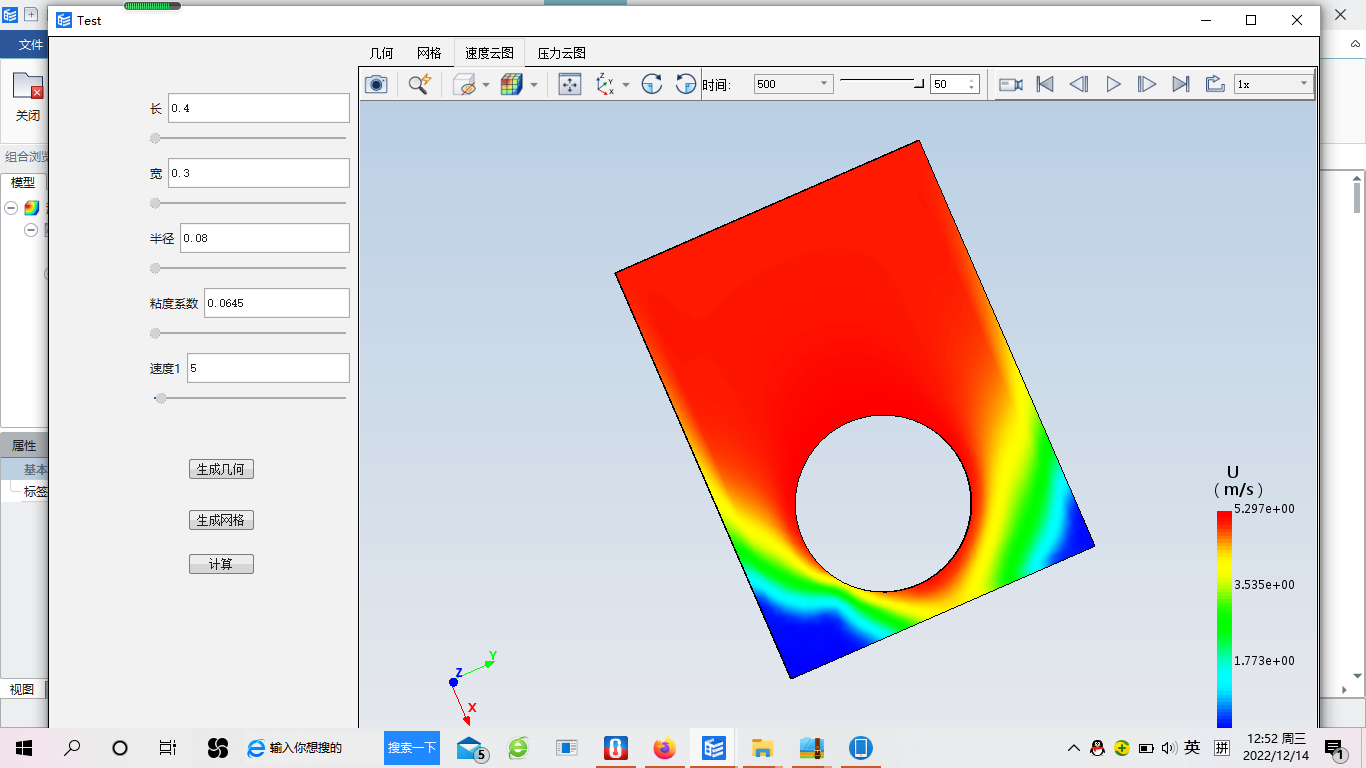The height and width of the screenshot is (768, 1366).
Task: Click the 属性 panel tab
Action: (24, 446)
